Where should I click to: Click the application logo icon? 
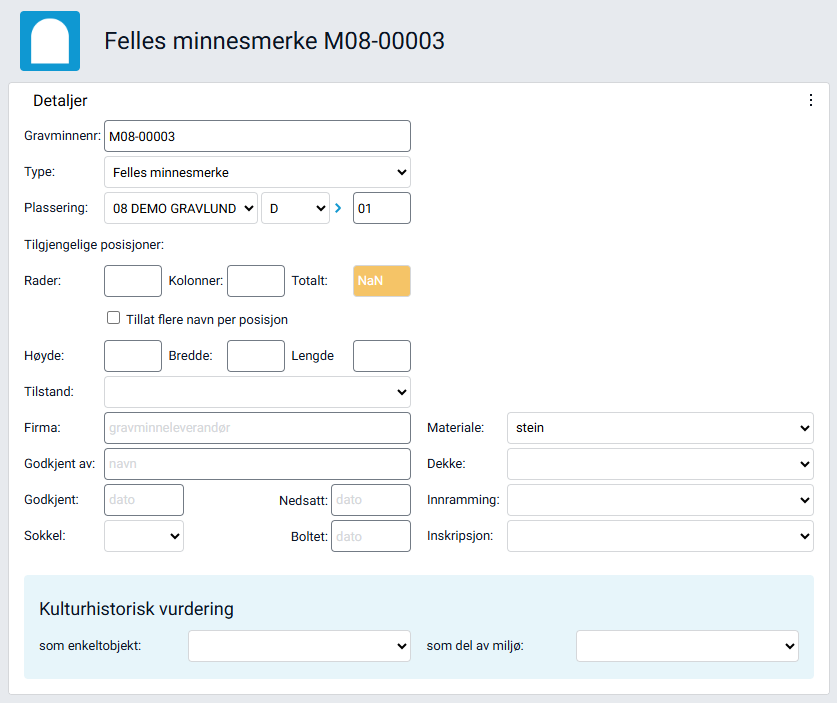(49, 41)
